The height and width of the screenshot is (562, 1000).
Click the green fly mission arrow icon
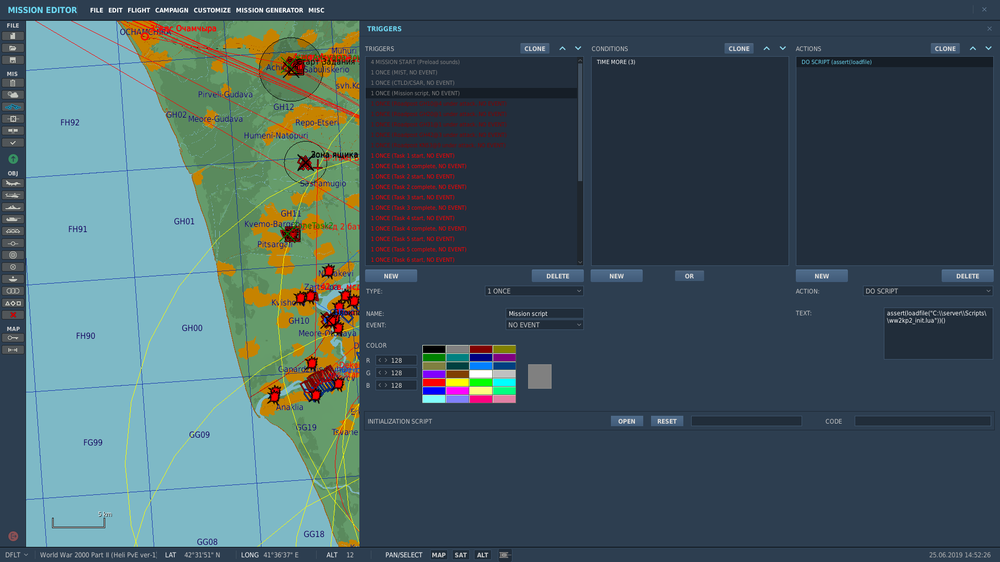point(12,159)
